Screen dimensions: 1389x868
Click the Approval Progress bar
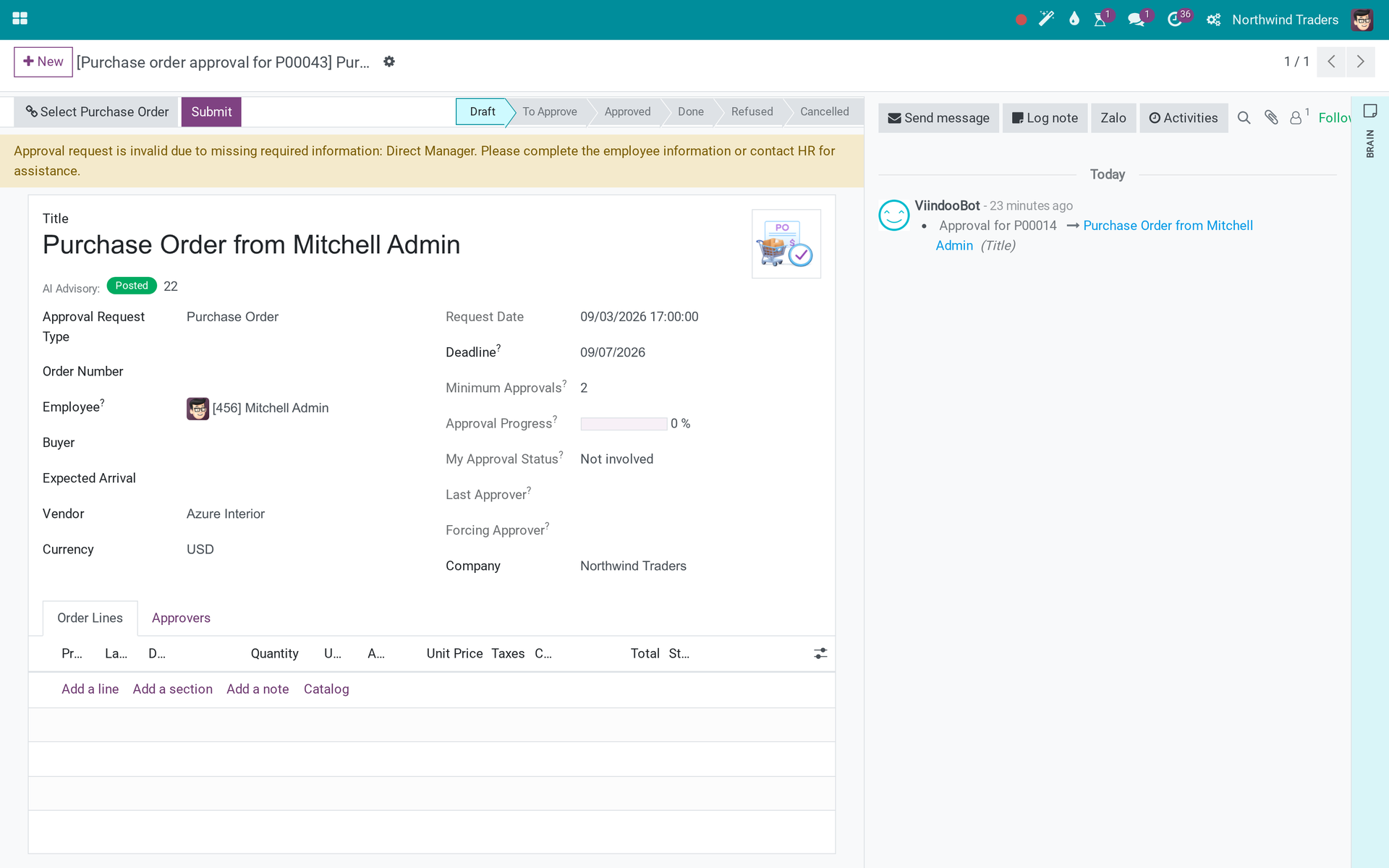coord(624,424)
